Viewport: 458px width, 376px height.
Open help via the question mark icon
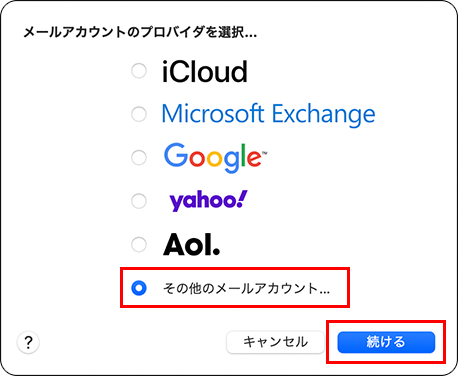28,342
